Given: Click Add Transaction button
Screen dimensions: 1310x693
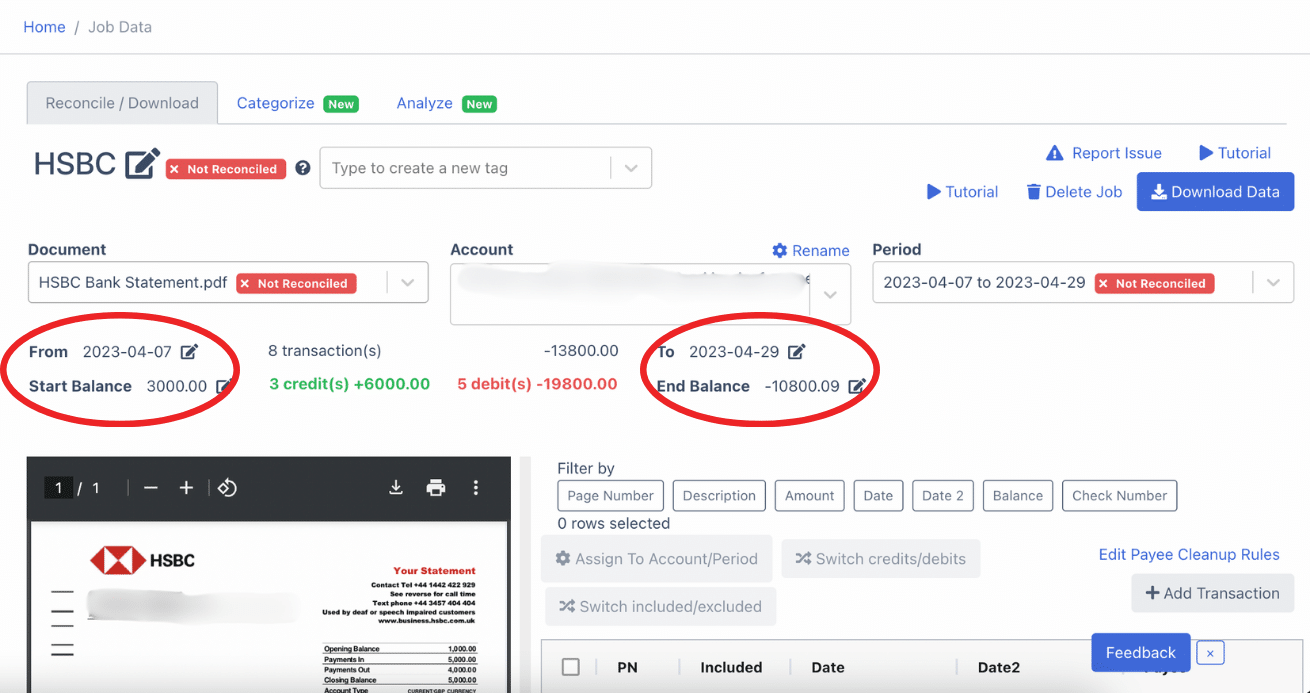Looking at the screenshot, I should pyautogui.click(x=1212, y=593).
